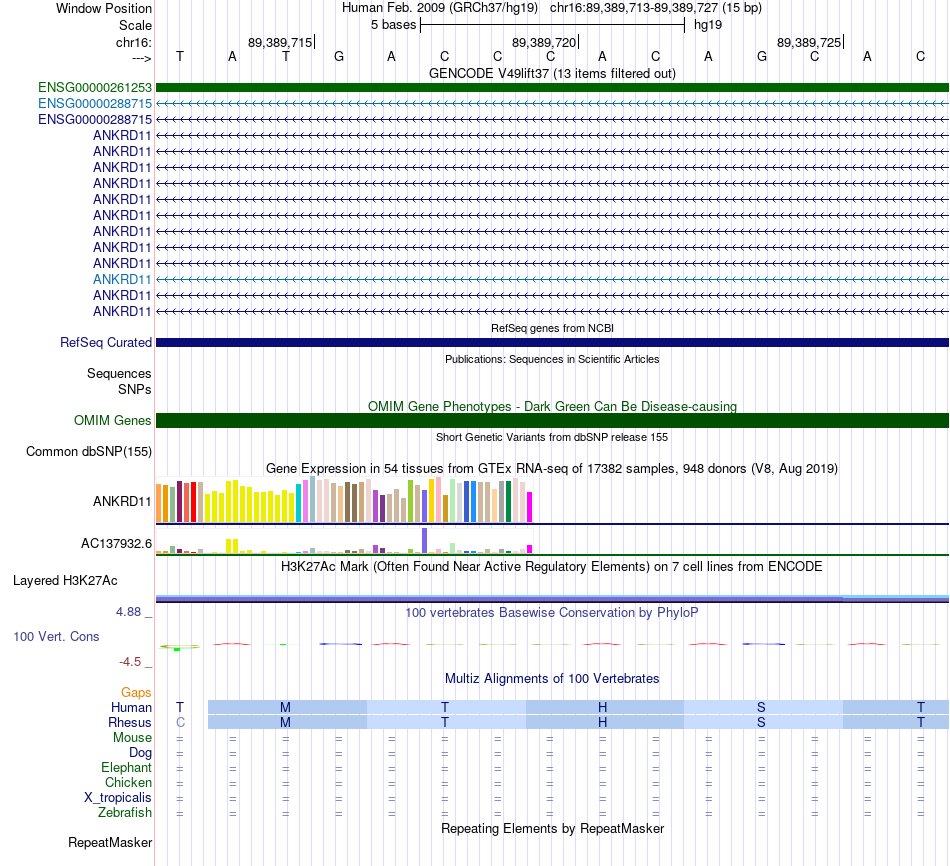This screenshot has height=866, width=950.
Task: Click the Gaps row label
Action: pos(136,693)
